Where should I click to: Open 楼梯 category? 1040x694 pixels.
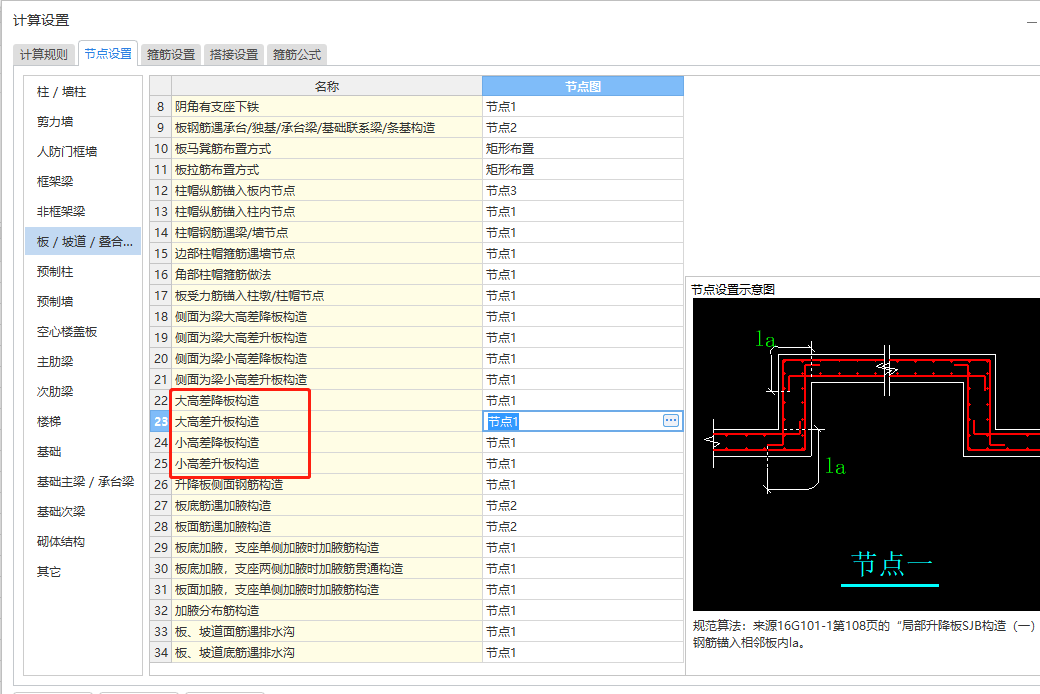(83, 421)
